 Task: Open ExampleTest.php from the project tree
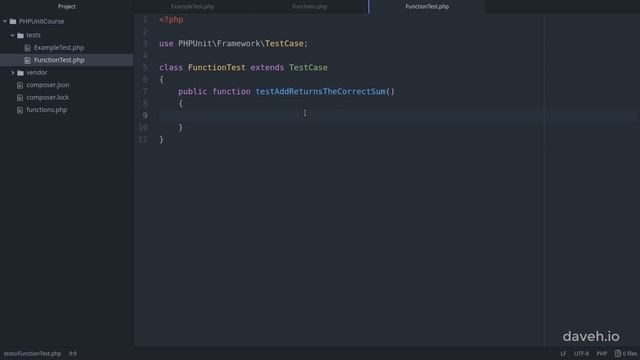tap(59, 48)
